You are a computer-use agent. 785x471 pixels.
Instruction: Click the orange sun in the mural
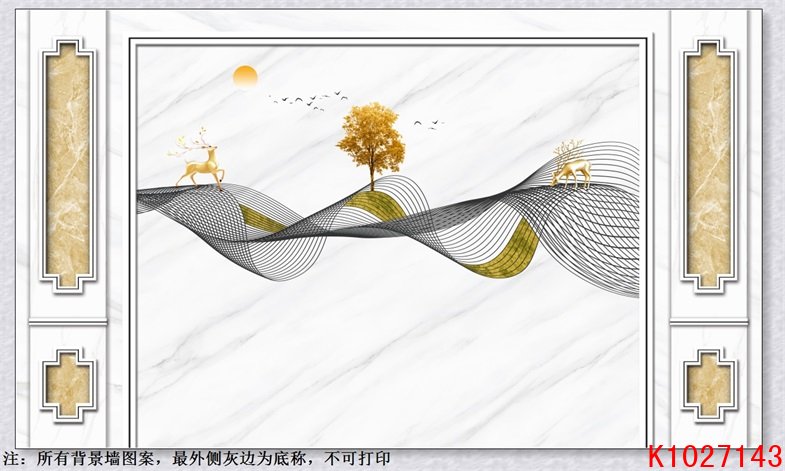[x=245, y=78]
